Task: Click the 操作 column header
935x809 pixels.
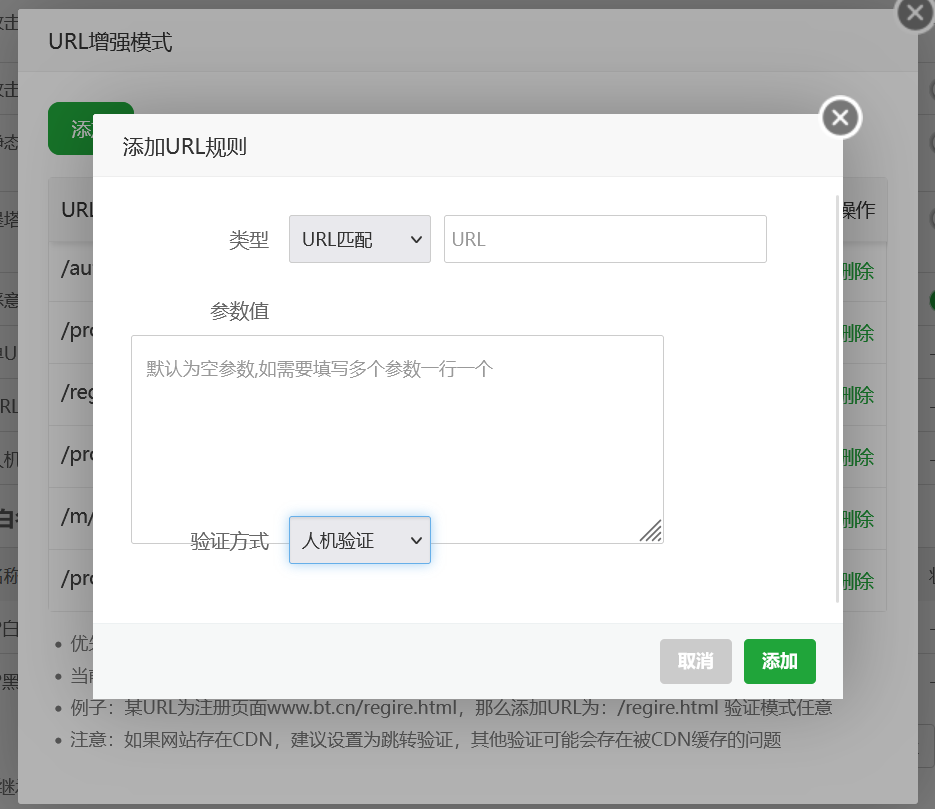Action: pos(859,210)
